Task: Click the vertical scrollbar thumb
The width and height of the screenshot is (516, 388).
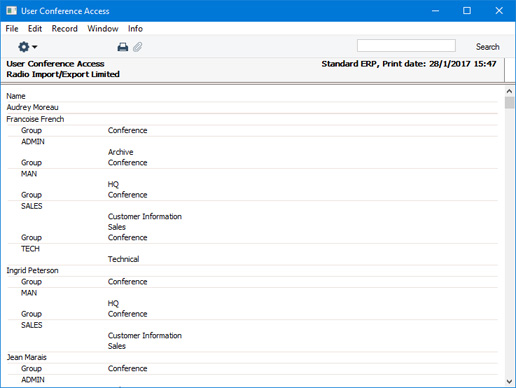Action: pos(509,103)
